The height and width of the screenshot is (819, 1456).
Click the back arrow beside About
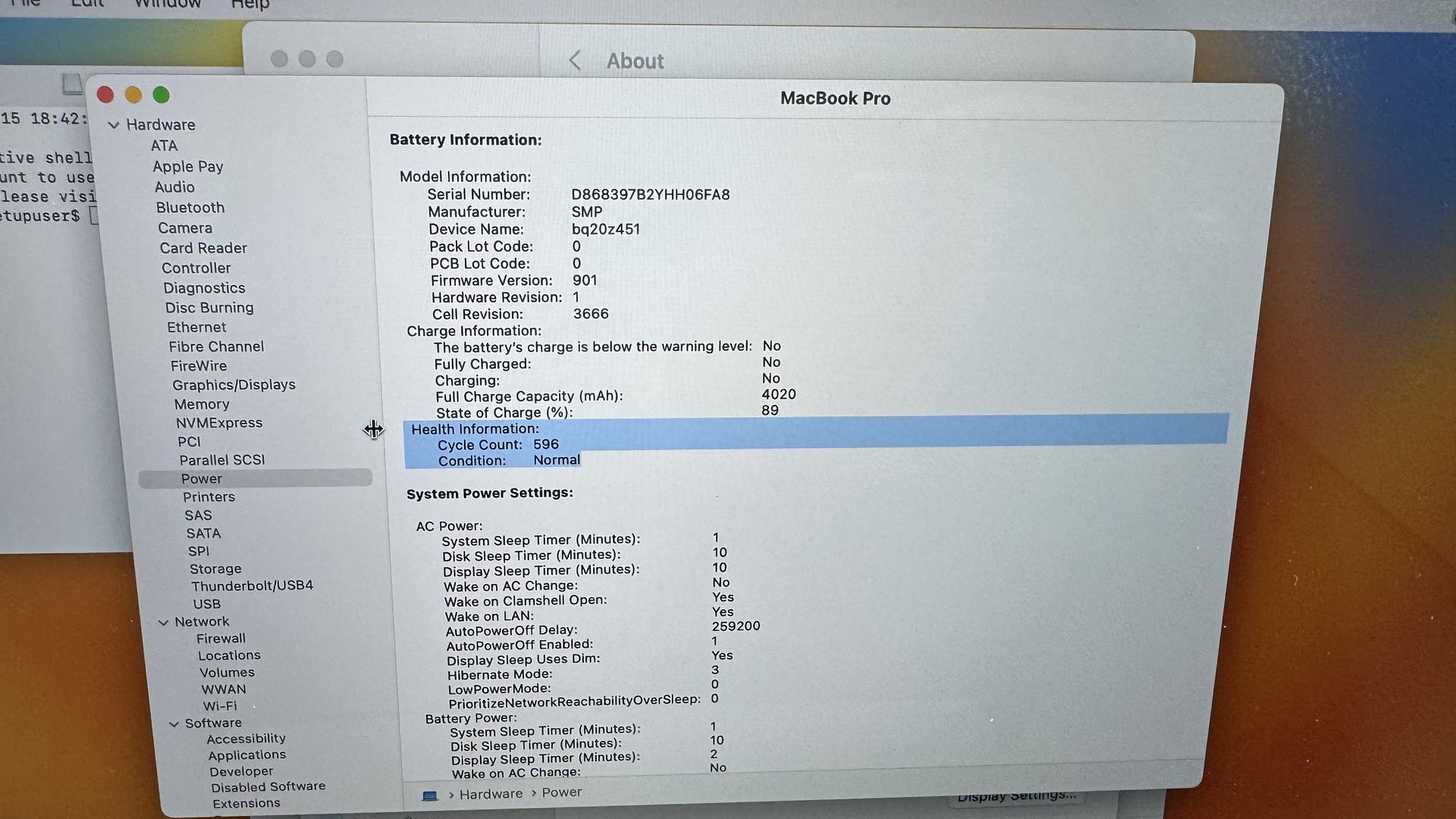[x=575, y=61]
